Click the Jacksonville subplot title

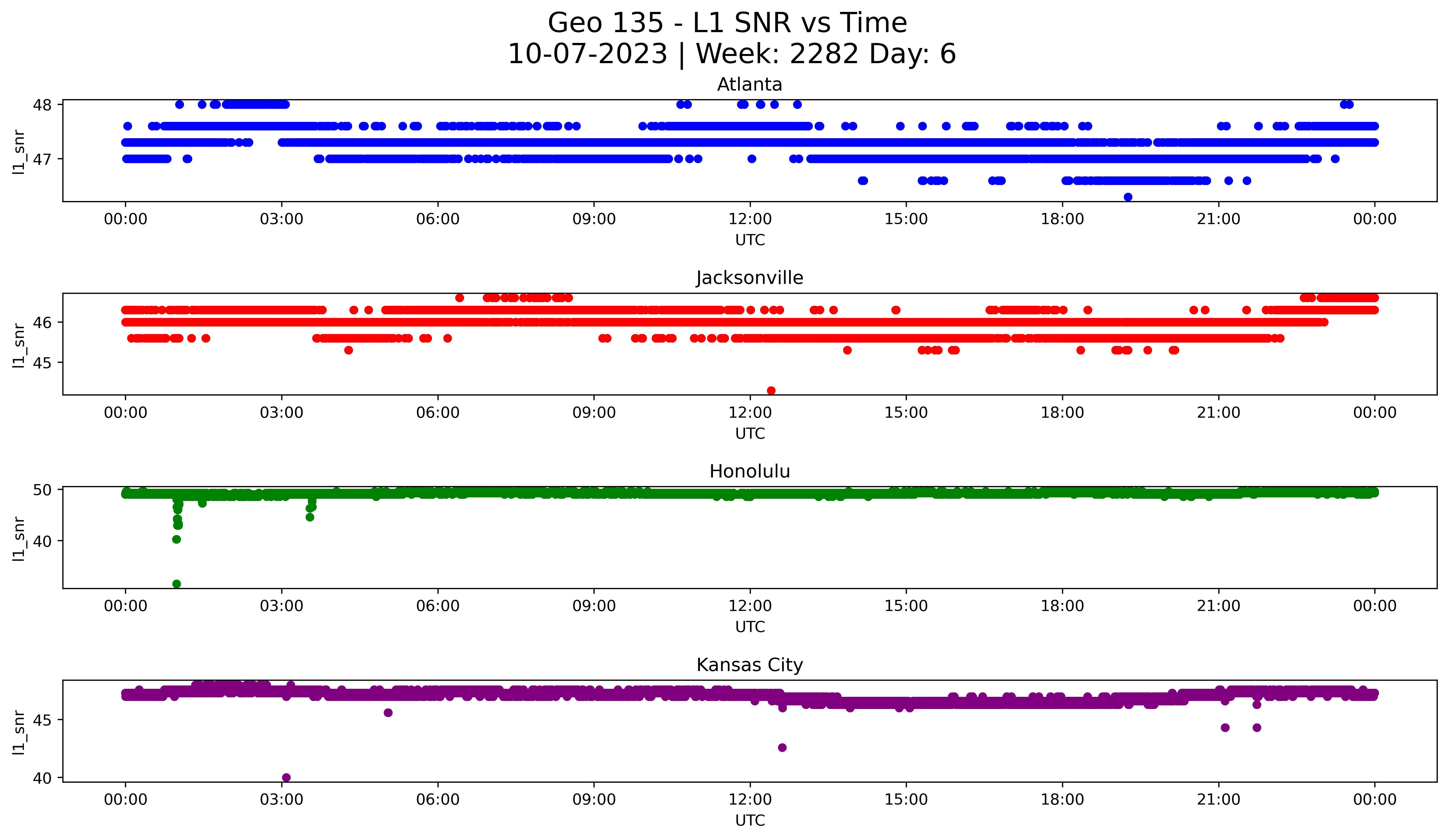click(749, 278)
